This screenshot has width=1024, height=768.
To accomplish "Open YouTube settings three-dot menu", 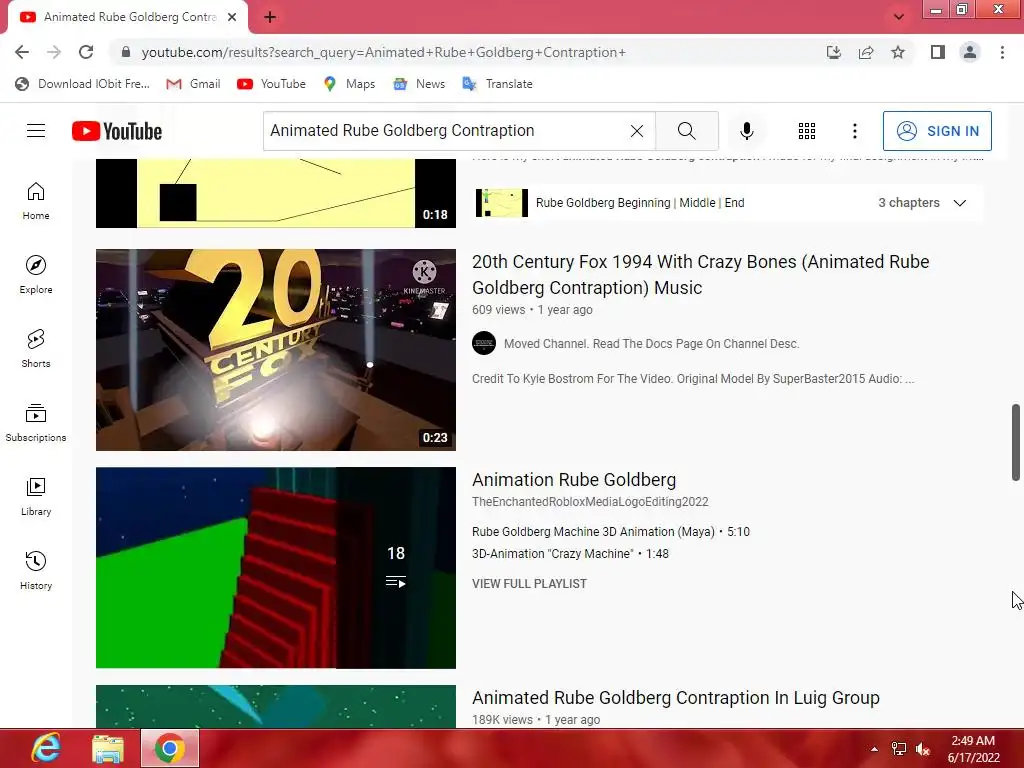I will coord(854,131).
